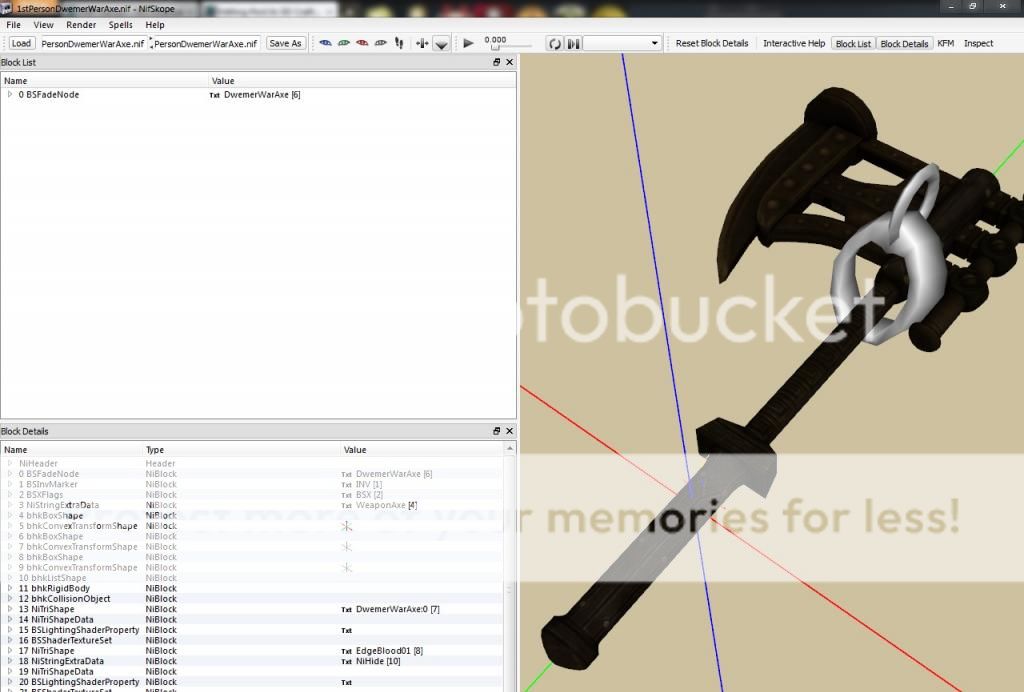Toggle the switch animation button
This screenshot has height=692, width=1024.
pos(573,44)
